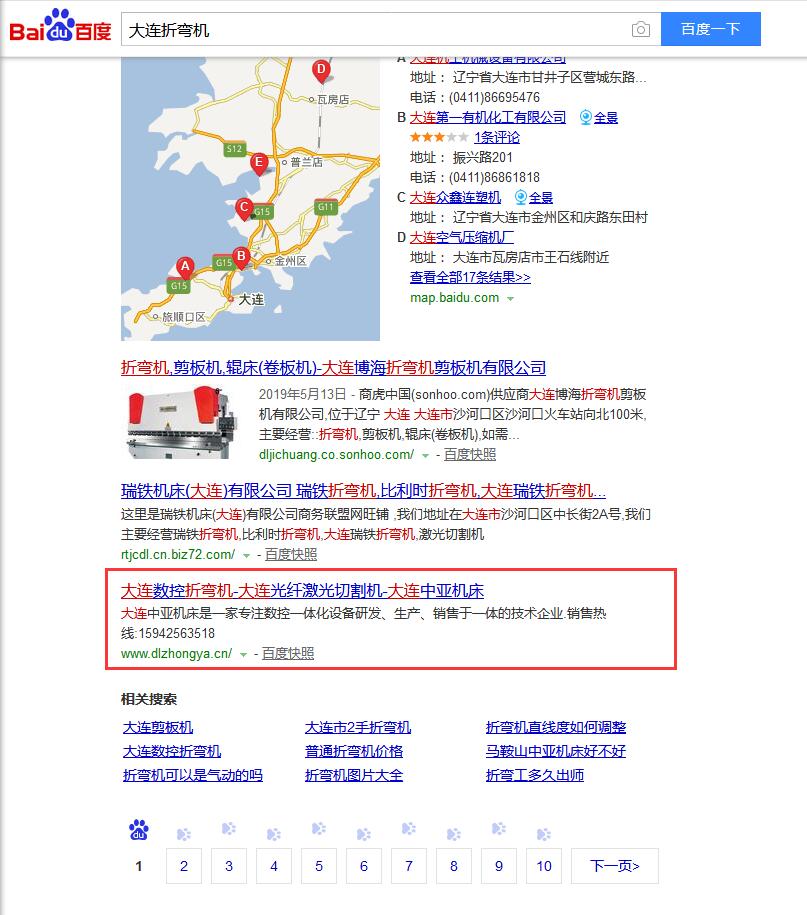The width and height of the screenshot is (807, 915).
Task: Open related search 折弯机直线度如何调整
Action: tap(556, 728)
